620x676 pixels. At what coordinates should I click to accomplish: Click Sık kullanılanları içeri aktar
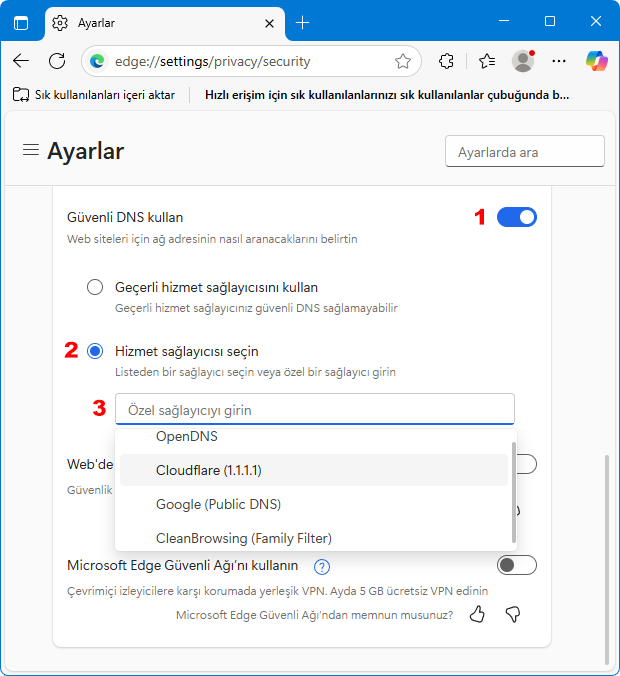tap(94, 95)
